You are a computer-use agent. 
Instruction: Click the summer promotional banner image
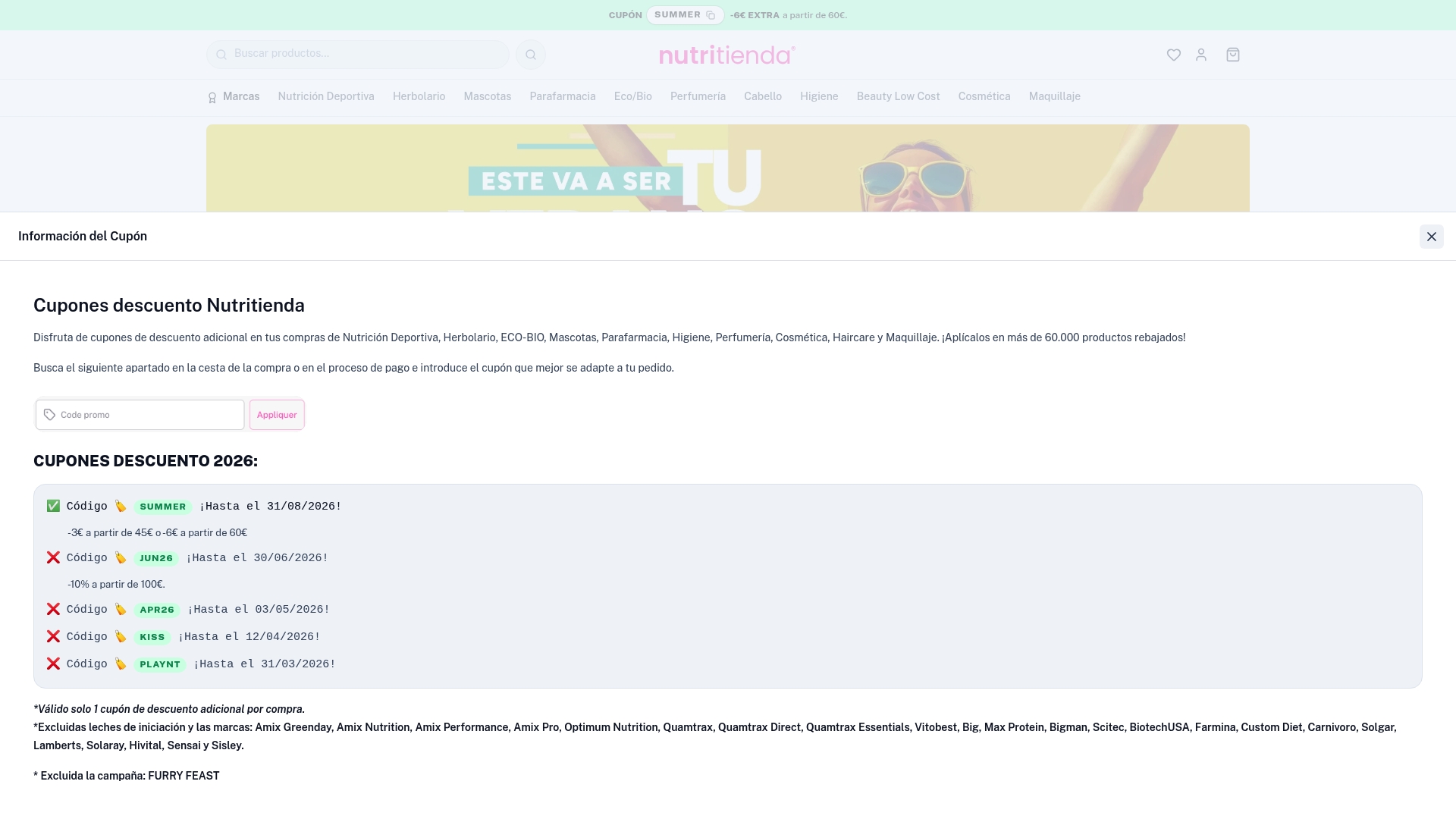(728, 168)
